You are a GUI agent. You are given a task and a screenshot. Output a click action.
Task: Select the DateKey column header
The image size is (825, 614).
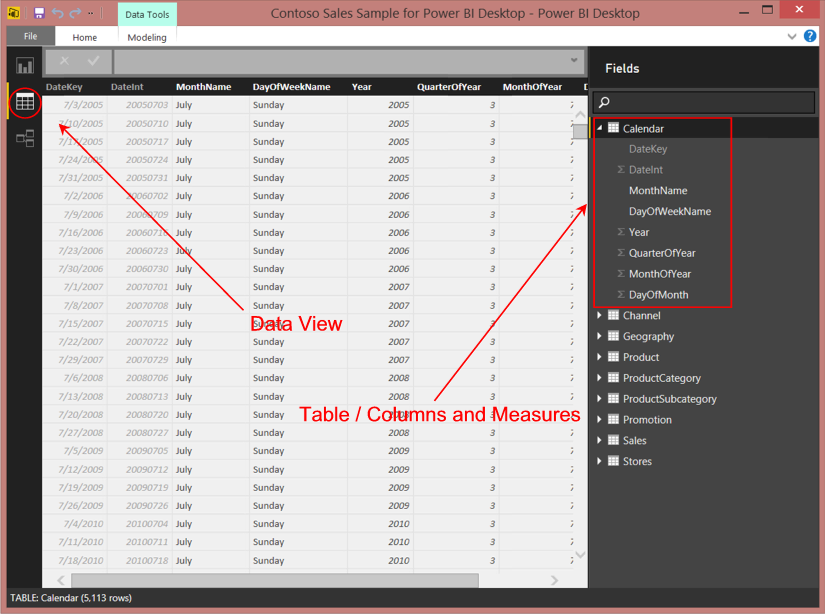(x=64, y=87)
